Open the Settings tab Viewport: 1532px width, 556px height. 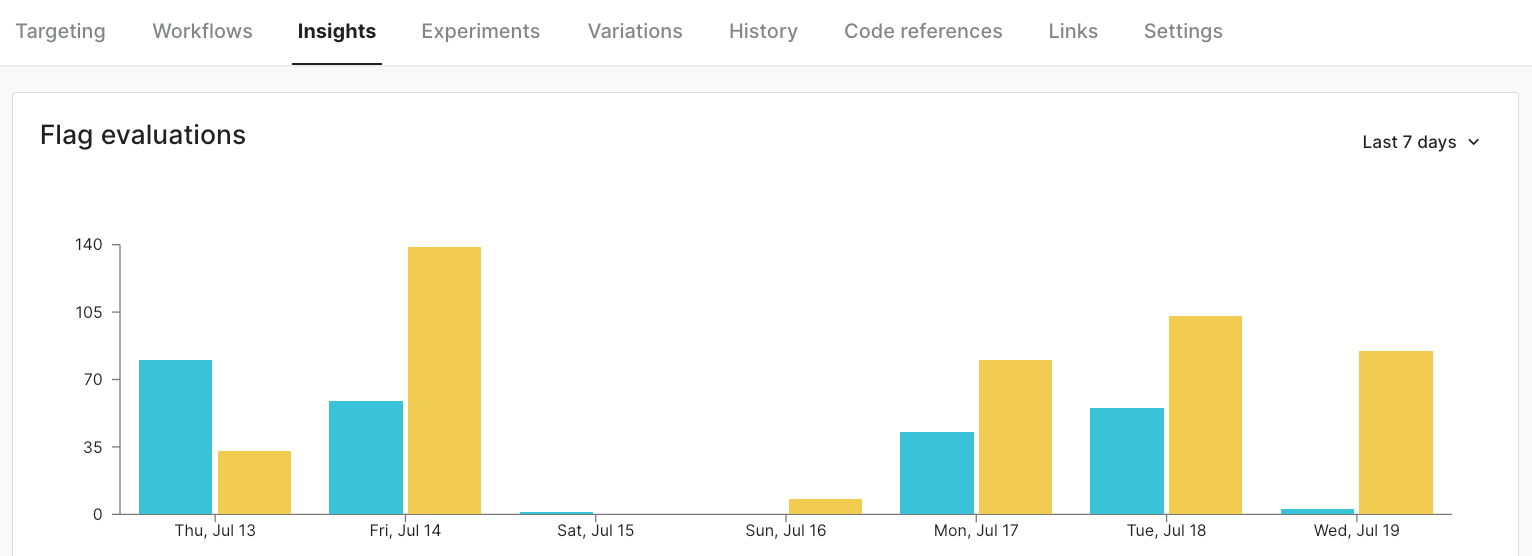click(x=1183, y=31)
